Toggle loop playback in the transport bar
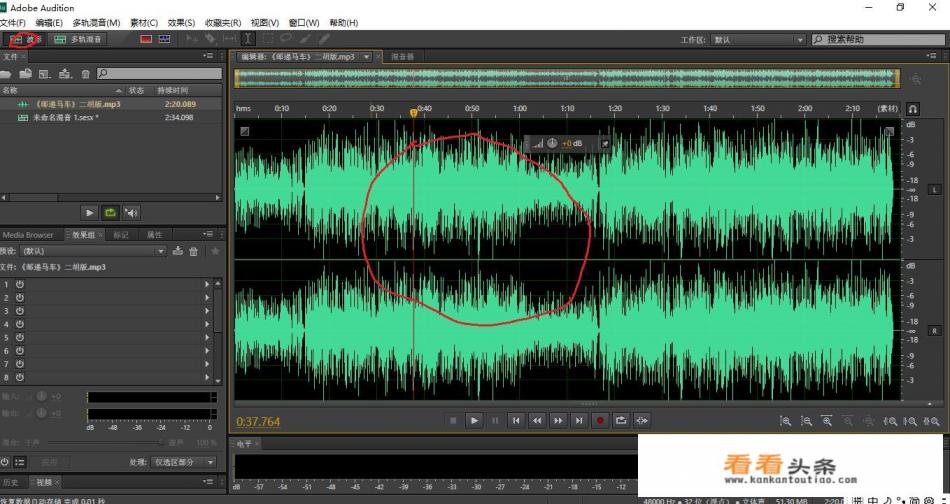Image resolution: width=950 pixels, height=504 pixels. [x=621, y=421]
